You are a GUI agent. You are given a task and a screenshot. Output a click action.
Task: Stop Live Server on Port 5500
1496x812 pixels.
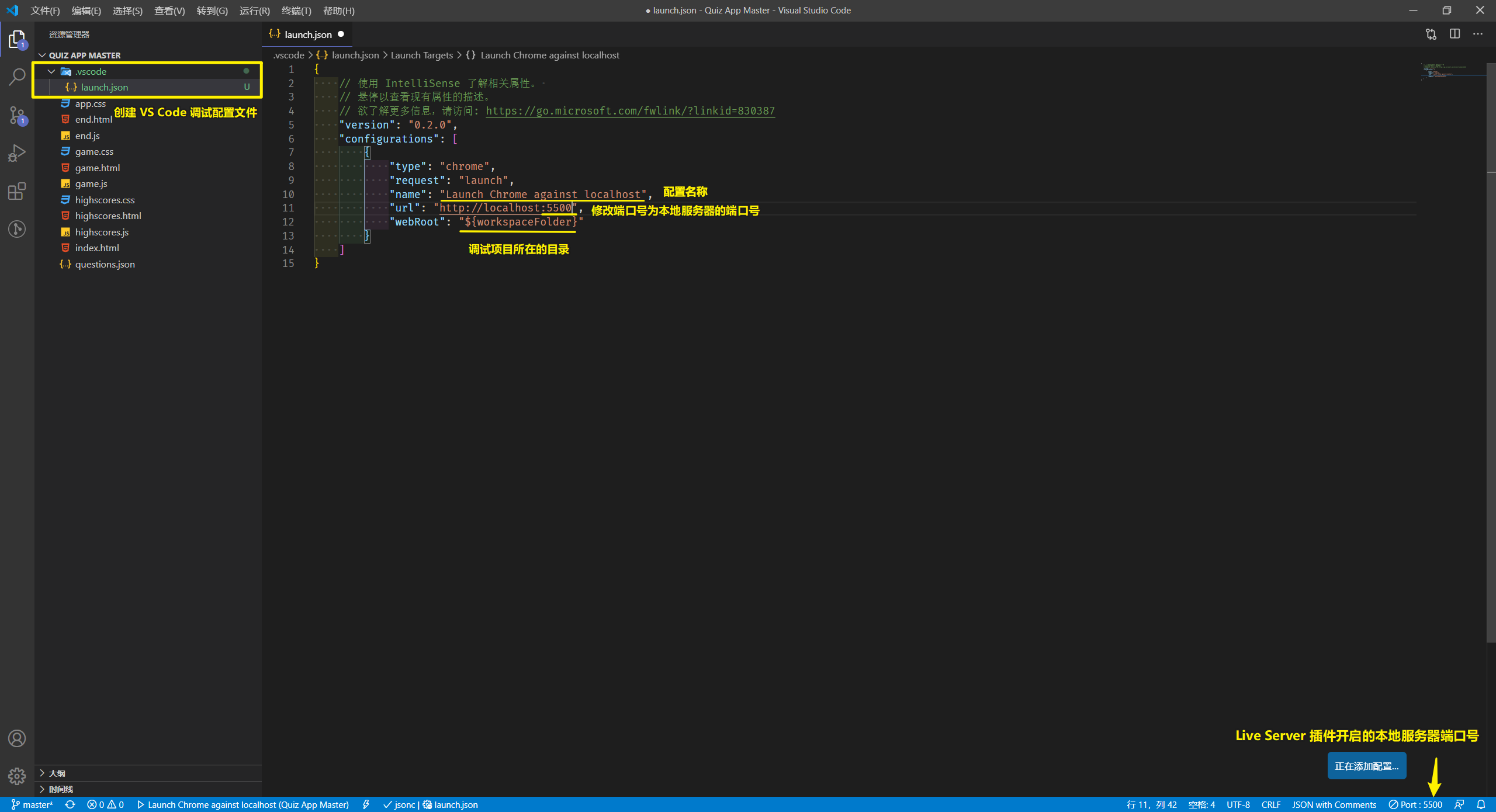tap(1415, 804)
